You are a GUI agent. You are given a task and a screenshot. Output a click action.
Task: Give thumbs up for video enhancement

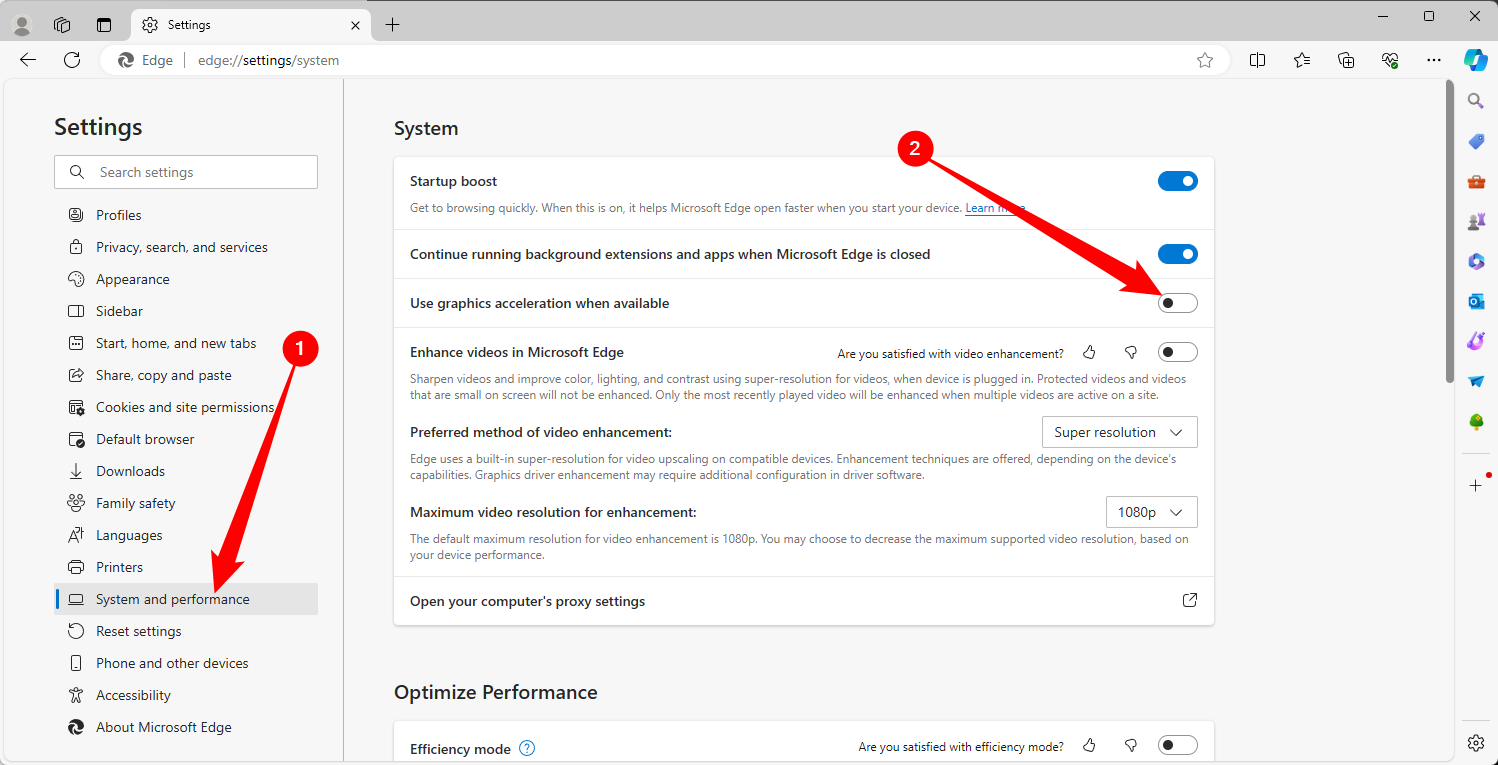click(1089, 351)
